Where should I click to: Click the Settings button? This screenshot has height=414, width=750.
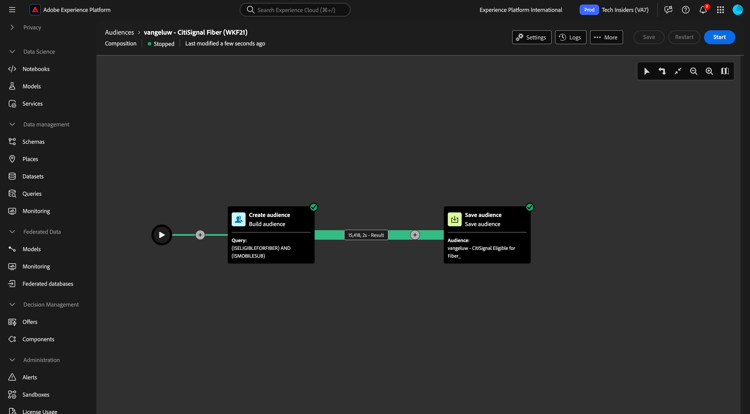coord(531,37)
